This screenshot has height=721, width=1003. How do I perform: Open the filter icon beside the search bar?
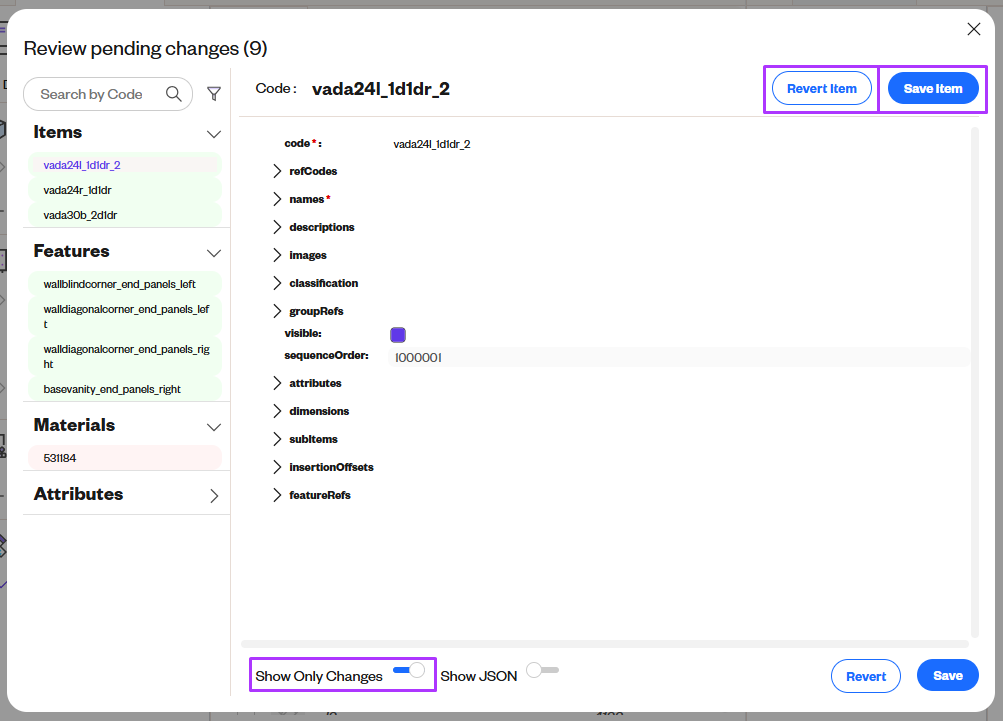click(214, 93)
